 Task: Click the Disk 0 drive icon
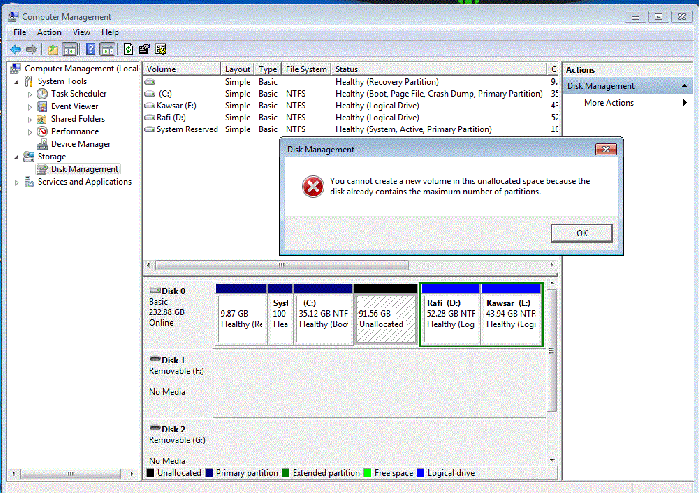(x=155, y=290)
